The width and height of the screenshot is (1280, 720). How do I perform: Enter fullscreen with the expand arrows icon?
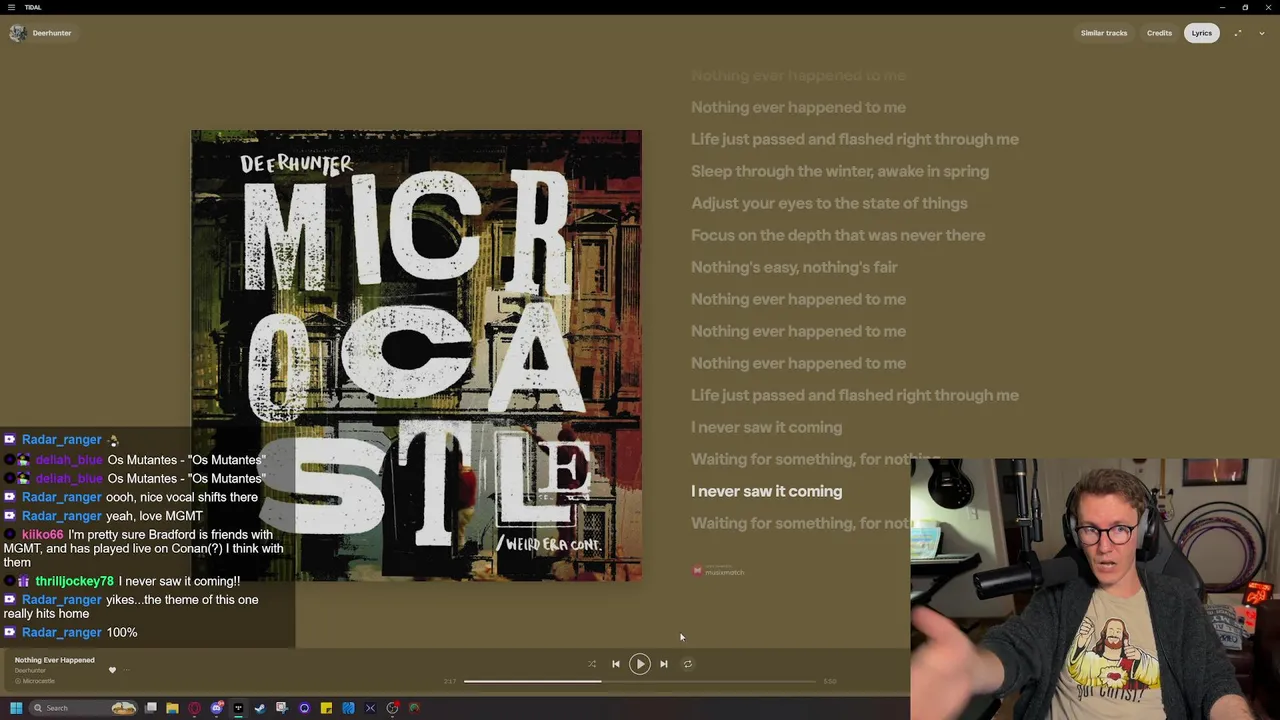[x=1238, y=33]
